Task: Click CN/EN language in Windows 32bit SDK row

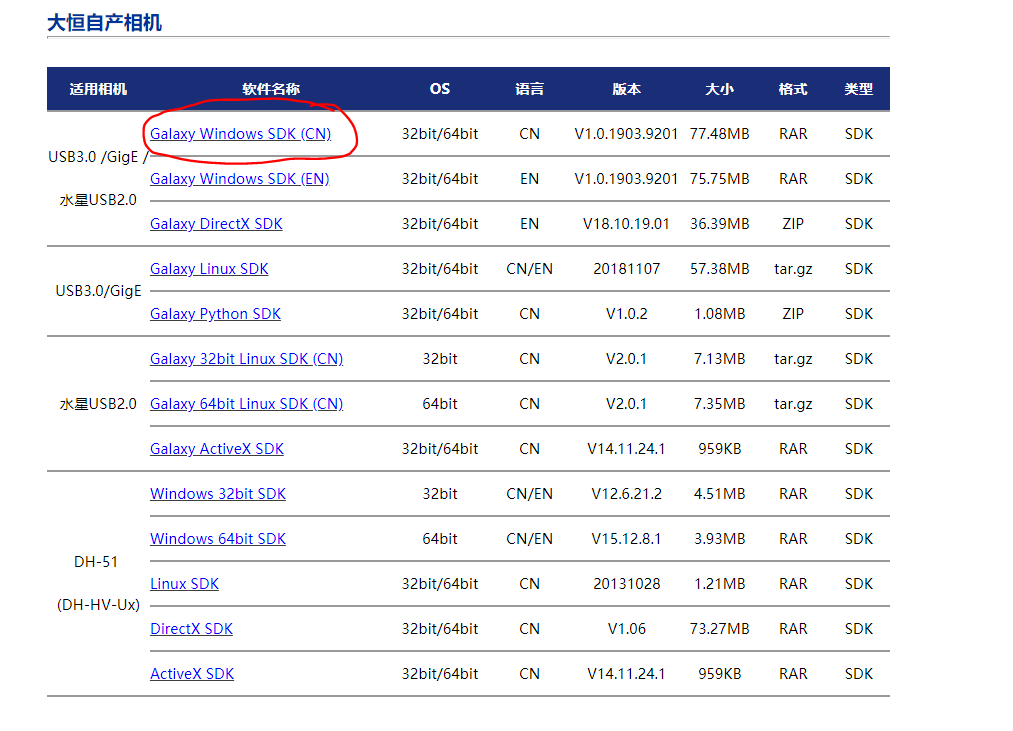Action: point(530,494)
